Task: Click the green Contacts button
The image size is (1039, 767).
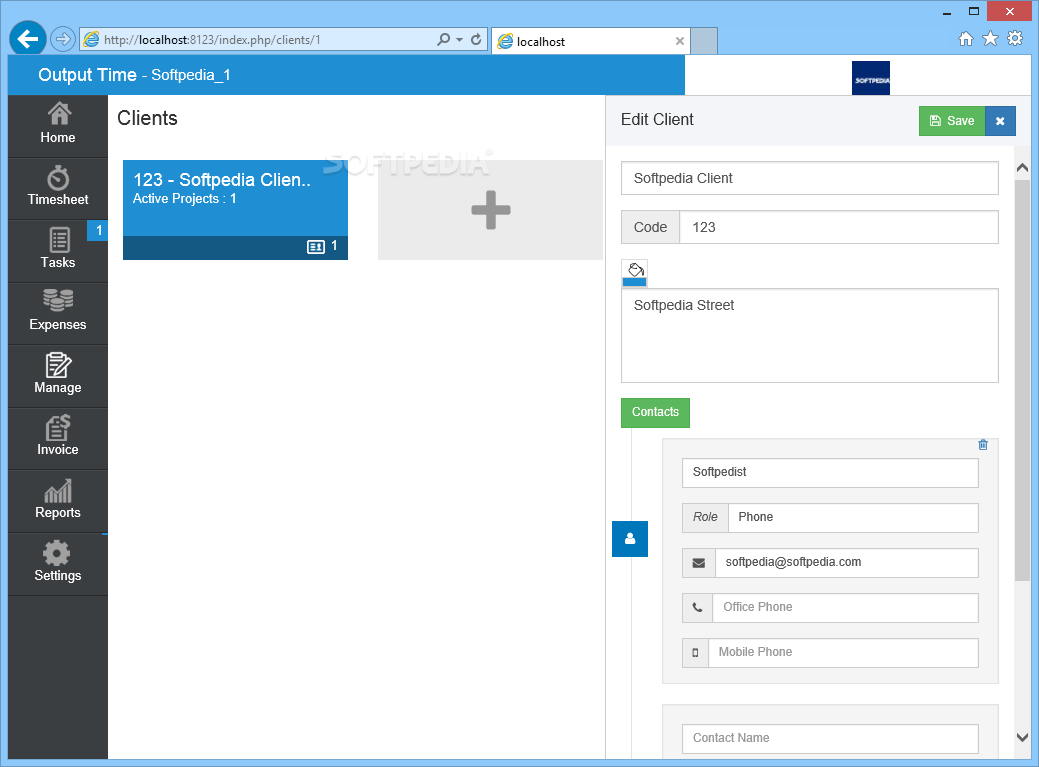Action: pos(655,412)
